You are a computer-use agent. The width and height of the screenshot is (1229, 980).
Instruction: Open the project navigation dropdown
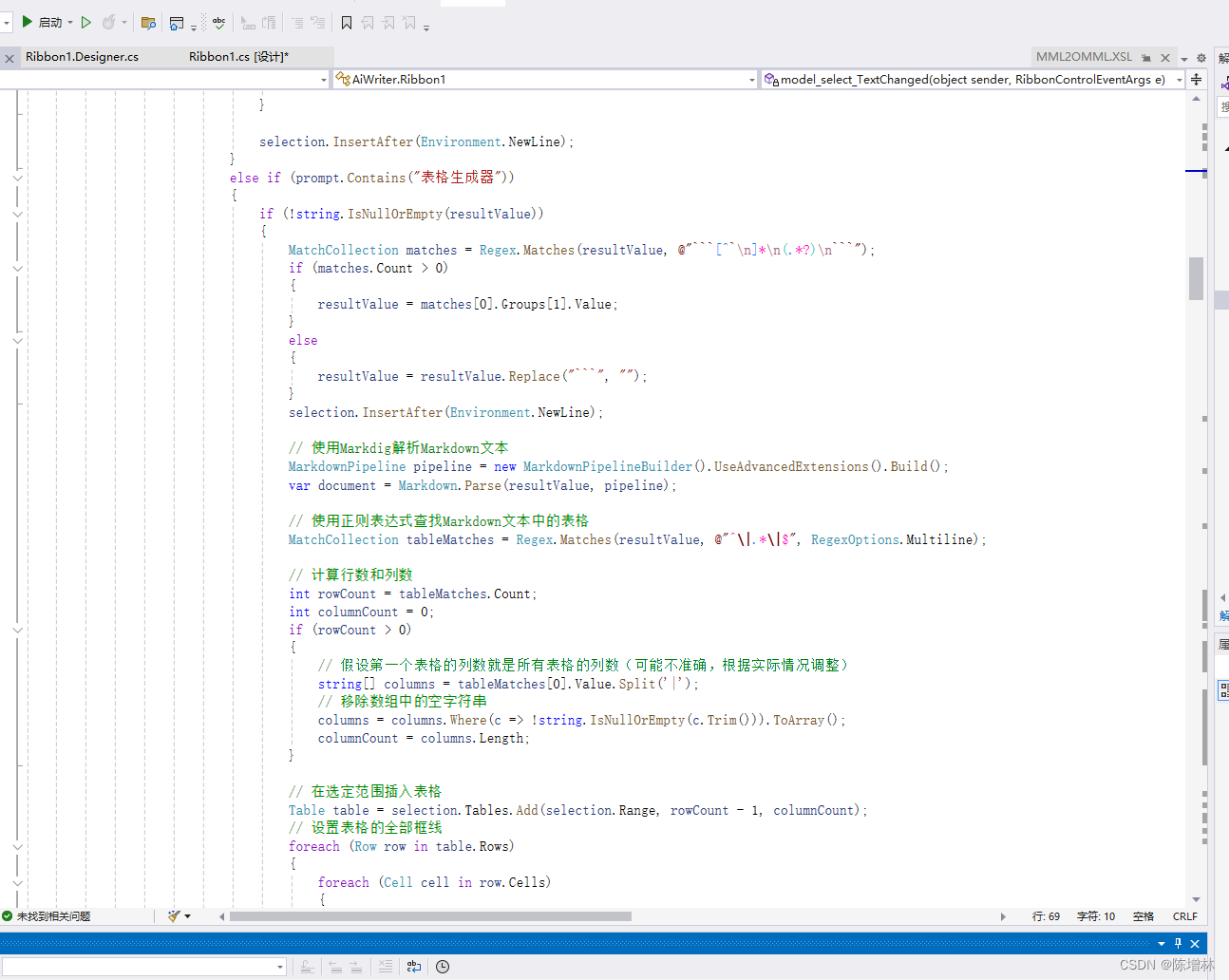(x=324, y=80)
